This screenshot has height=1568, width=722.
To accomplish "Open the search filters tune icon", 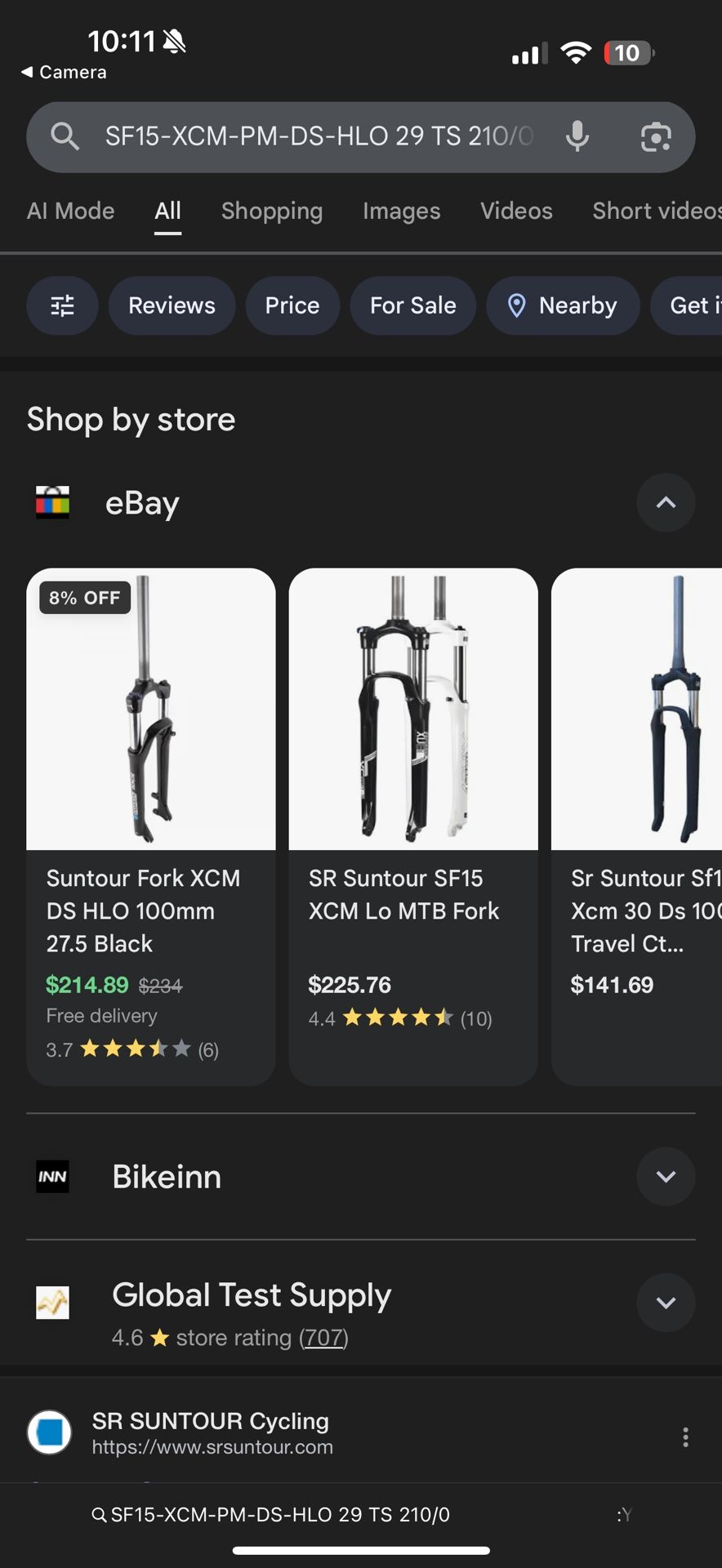I will point(62,305).
